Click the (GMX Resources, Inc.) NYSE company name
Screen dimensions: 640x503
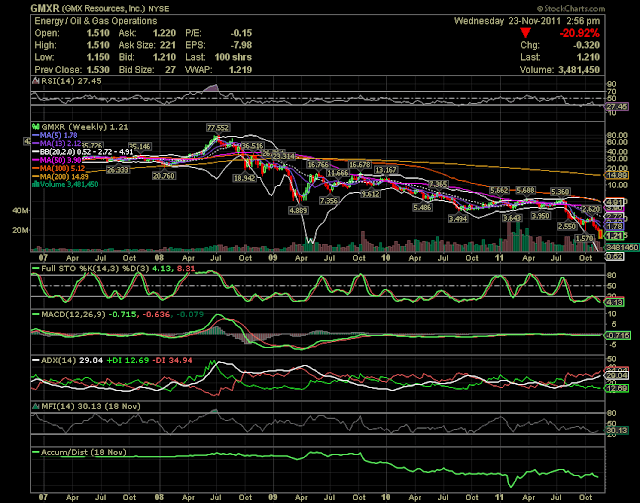[116, 9]
